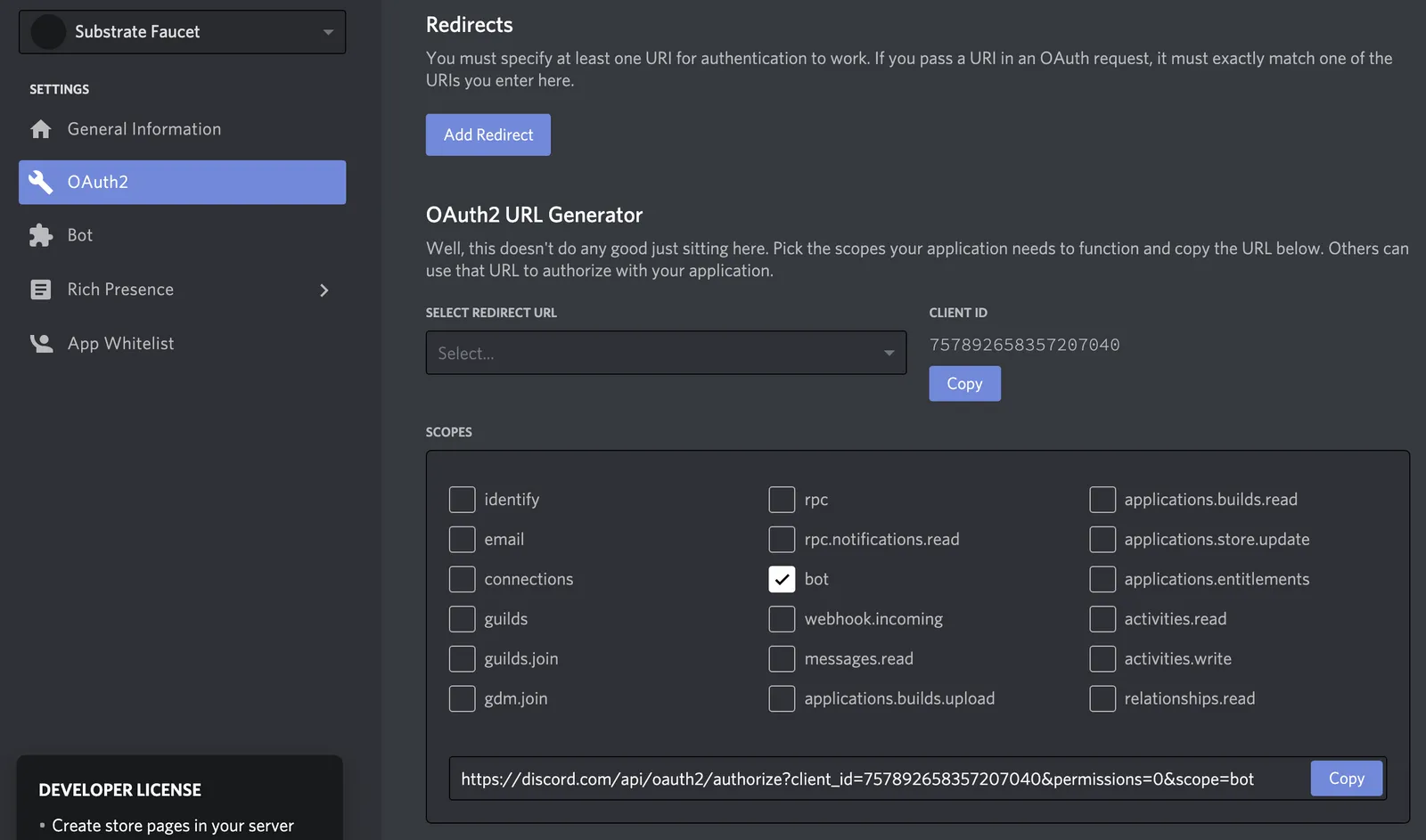This screenshot has width=1426, height=840.
Task: Click the Bot puzzle piece icon
Action: (x=41, y=235)
